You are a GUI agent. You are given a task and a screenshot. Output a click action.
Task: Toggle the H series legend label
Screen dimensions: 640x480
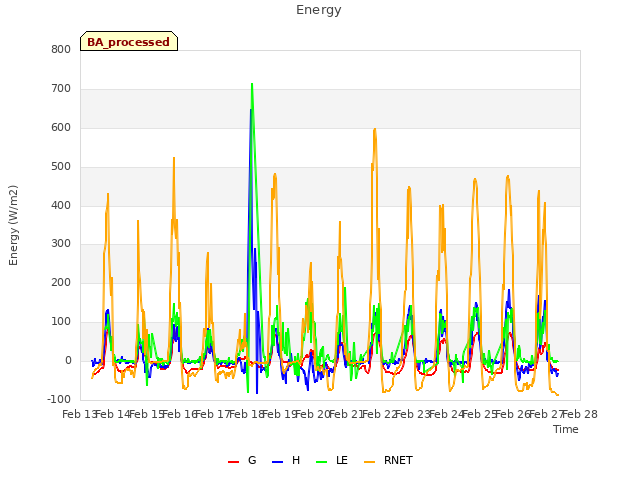coord(296,460)
